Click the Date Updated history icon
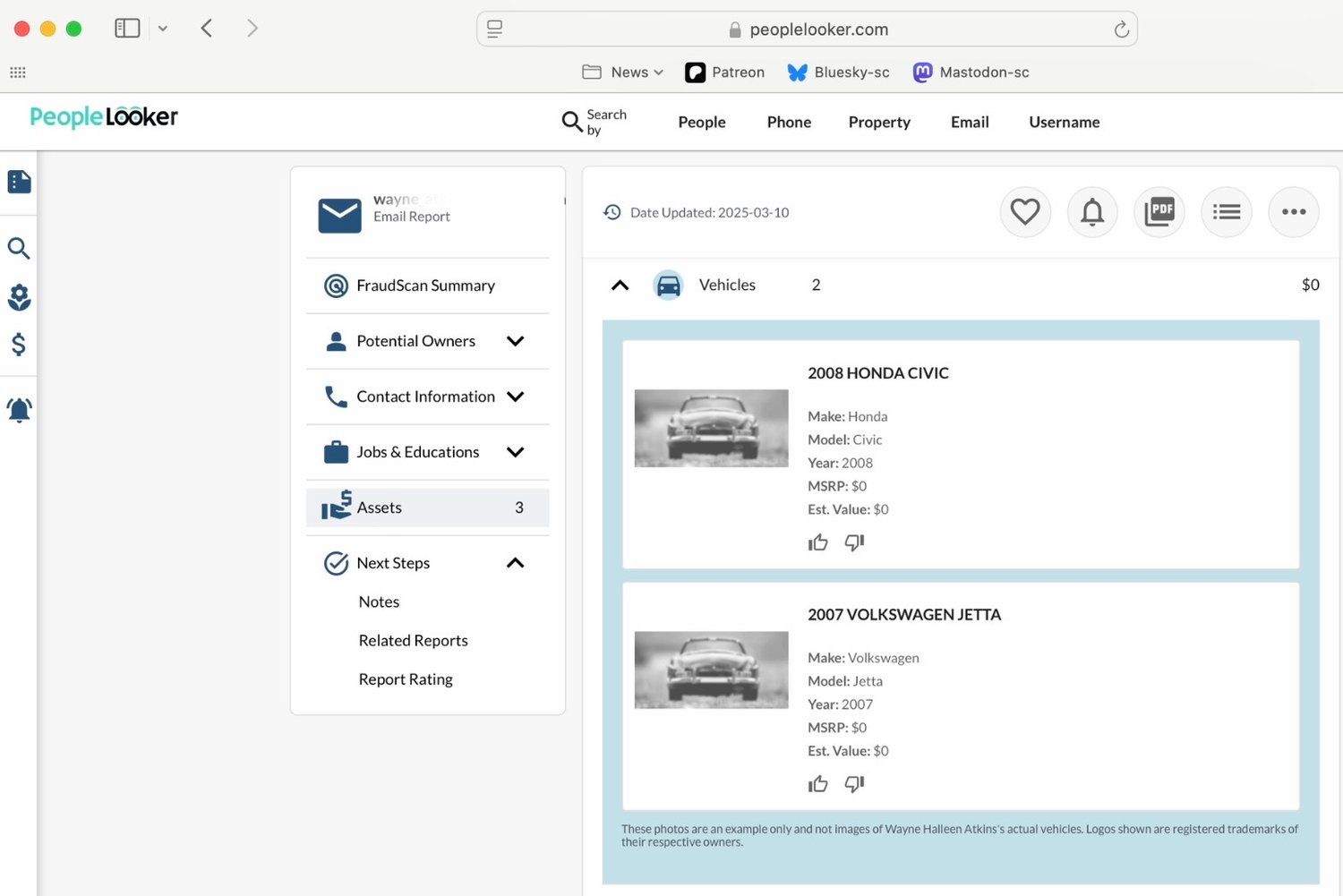1343x896 pixels. click(x=612, y=212)
